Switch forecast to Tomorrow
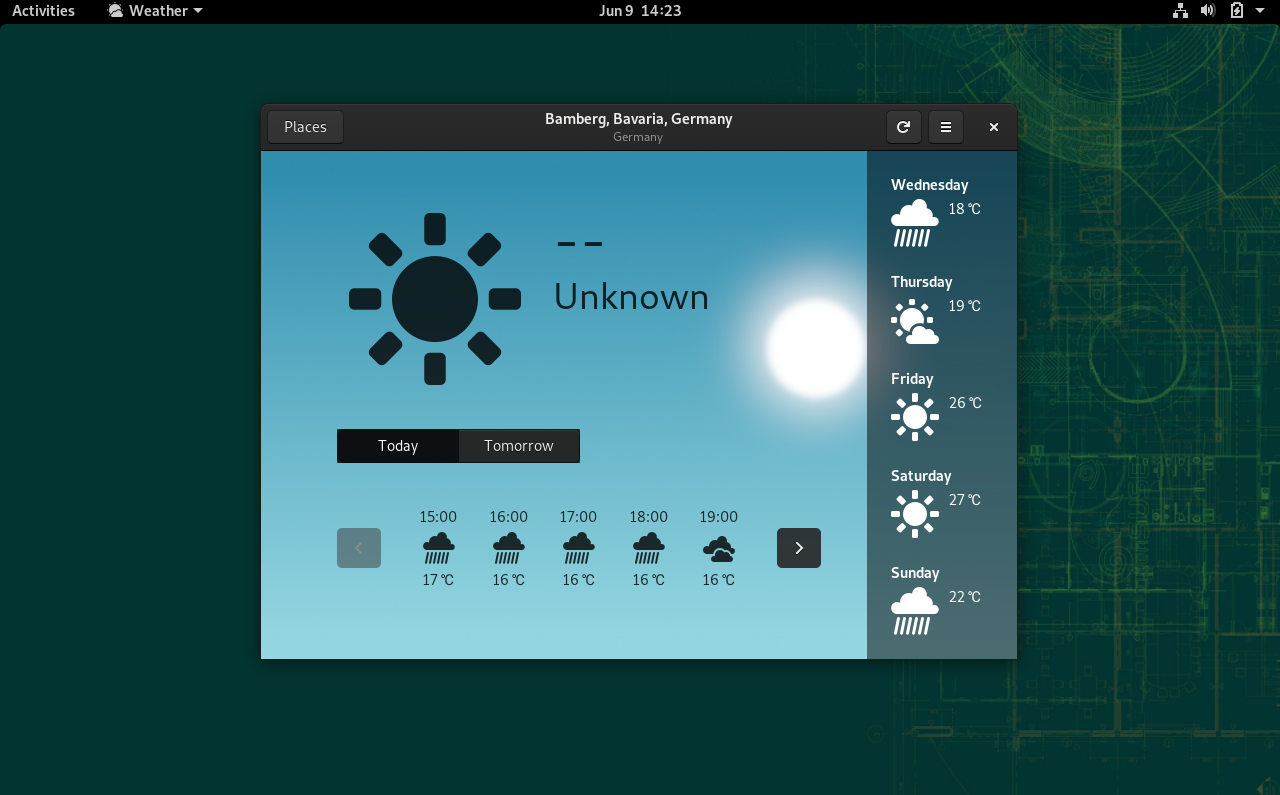Screen dimensions: 1280x795 pyautogui.click(x=518, y=446)
